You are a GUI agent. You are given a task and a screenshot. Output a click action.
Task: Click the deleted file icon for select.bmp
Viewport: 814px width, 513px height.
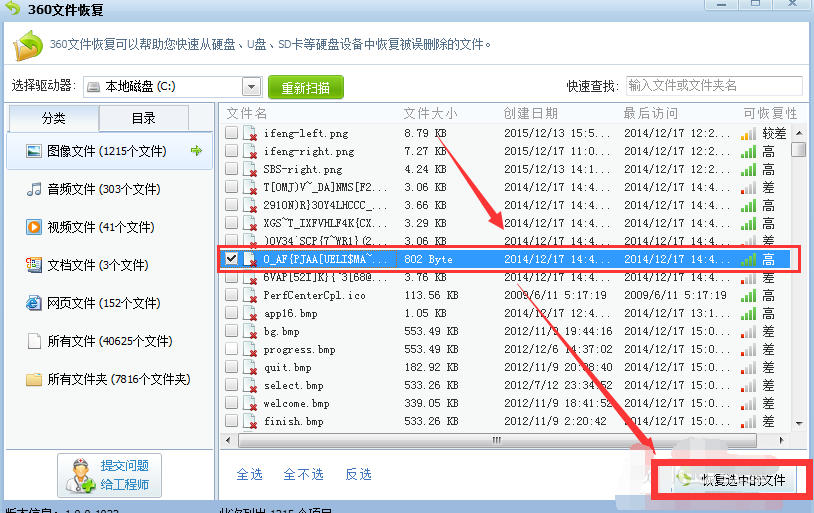pos(250,385)
